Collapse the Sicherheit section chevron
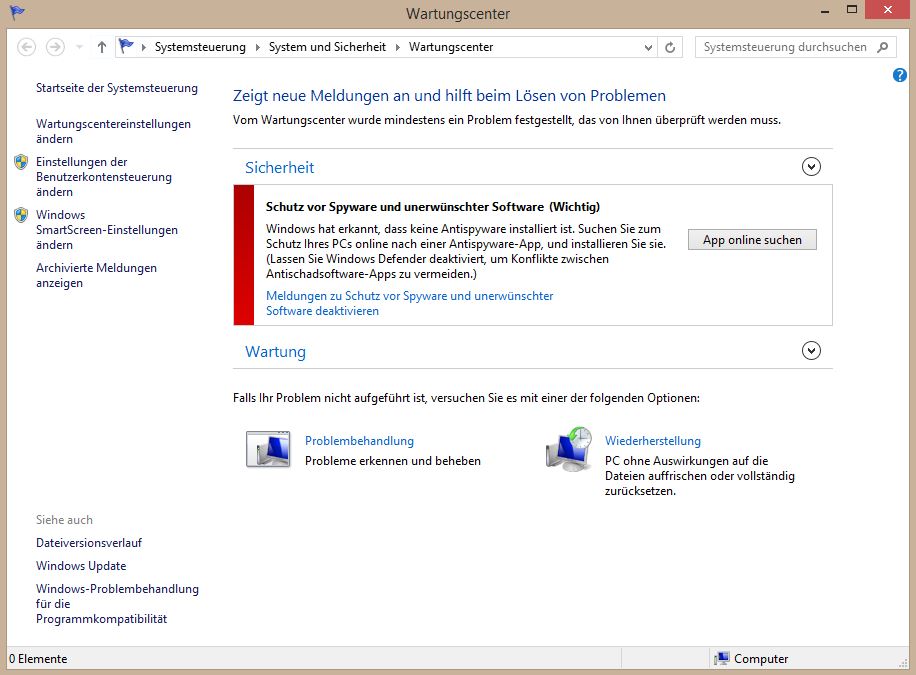The height and width of the screenshot is (675, 916). (811, 167)
